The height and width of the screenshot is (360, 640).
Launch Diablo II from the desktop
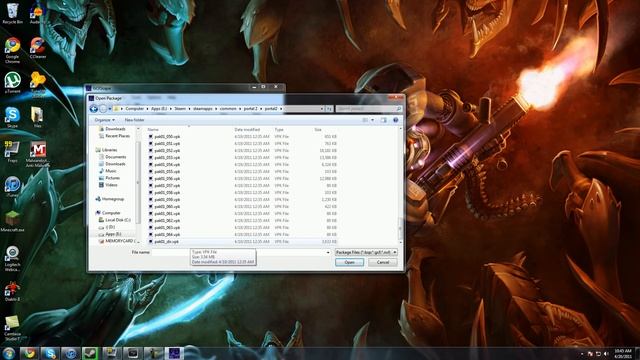pyautogui.click(x=12, y=291)
